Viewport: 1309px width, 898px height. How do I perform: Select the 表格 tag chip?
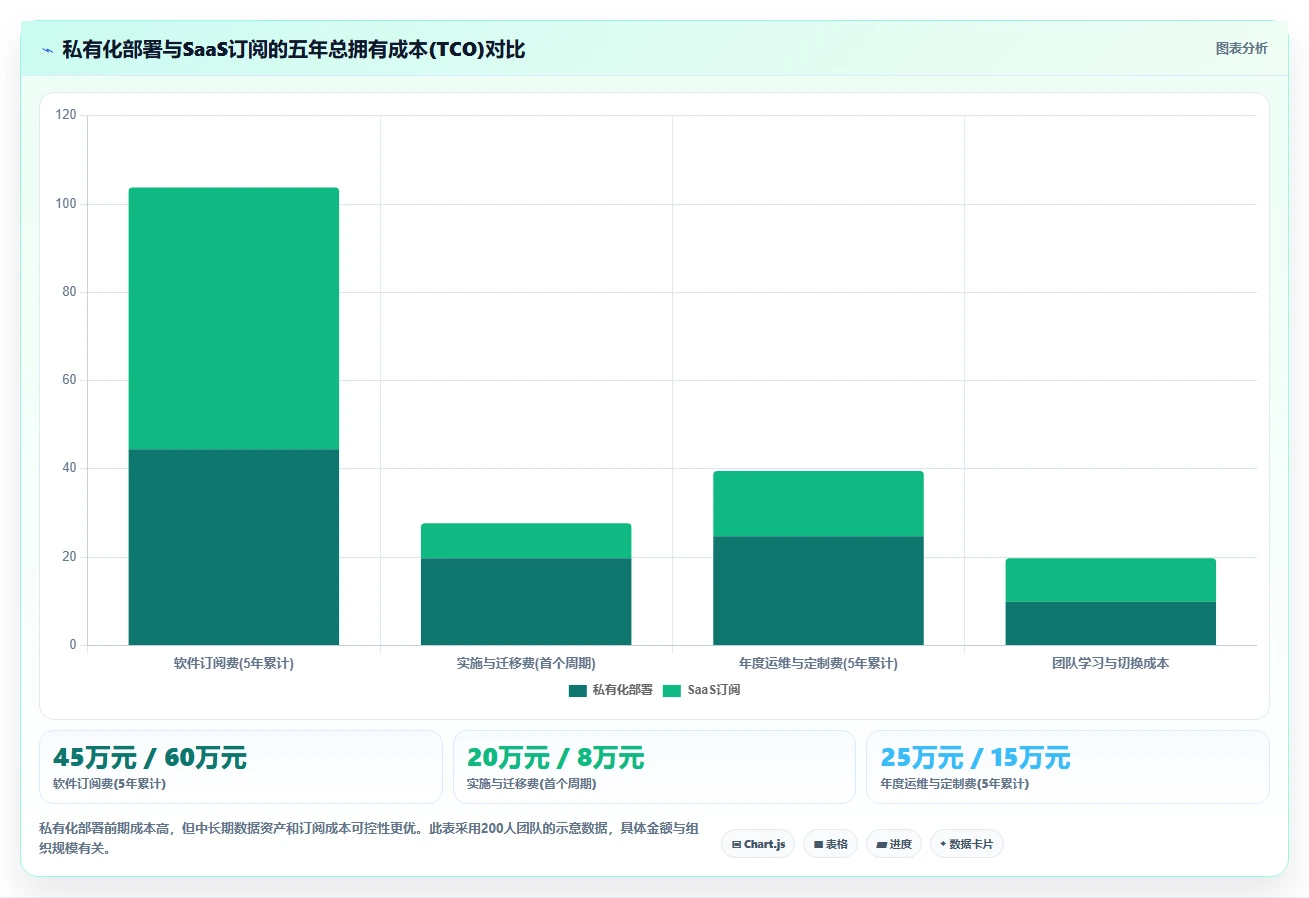point(830,844)
